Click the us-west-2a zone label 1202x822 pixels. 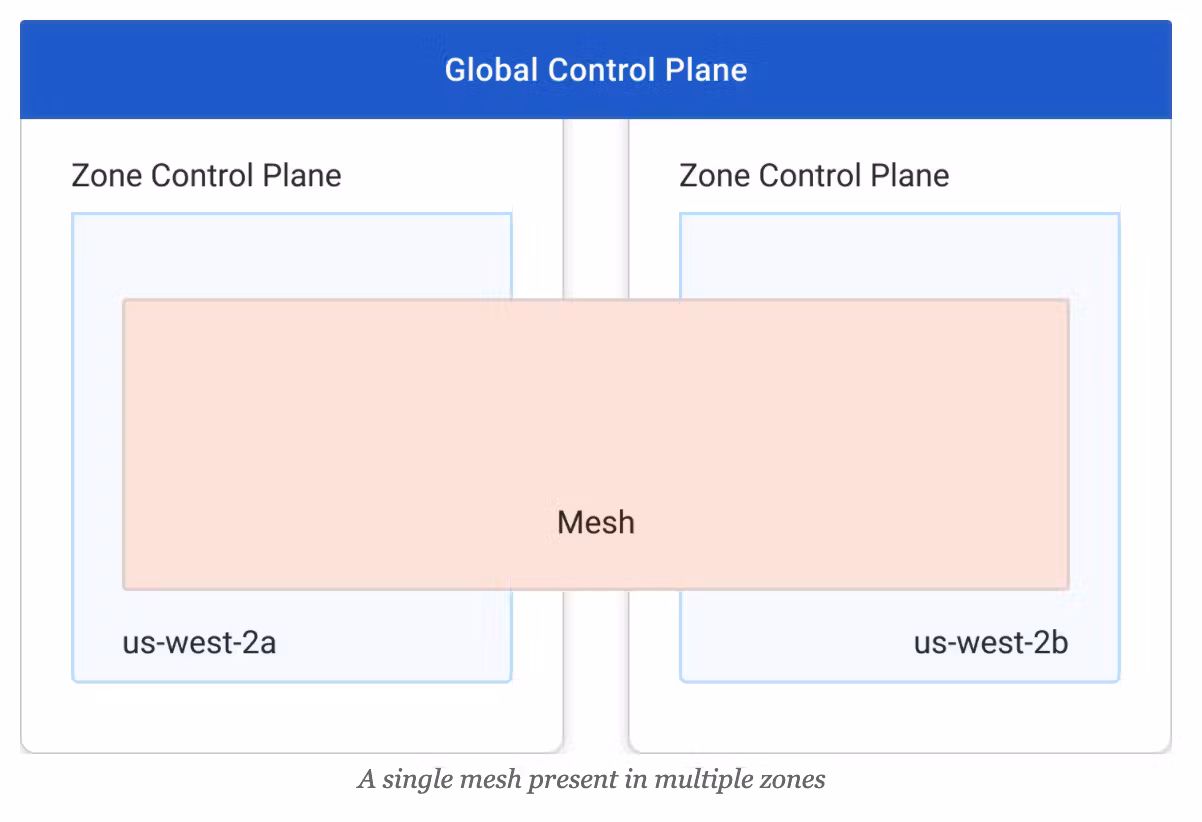click(199, 641)
